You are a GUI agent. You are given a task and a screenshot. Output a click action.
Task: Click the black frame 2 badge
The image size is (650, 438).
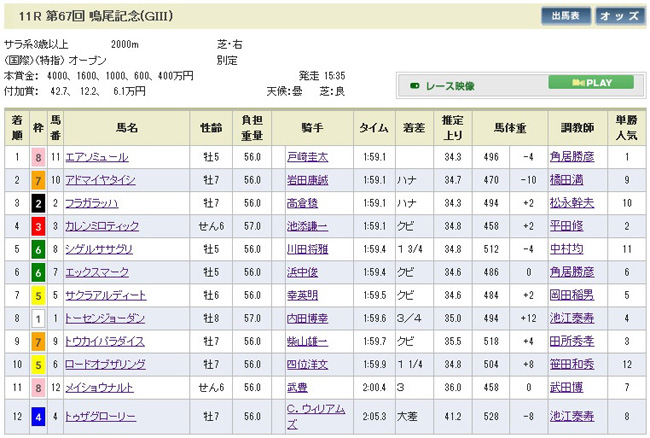pos(38,203)
